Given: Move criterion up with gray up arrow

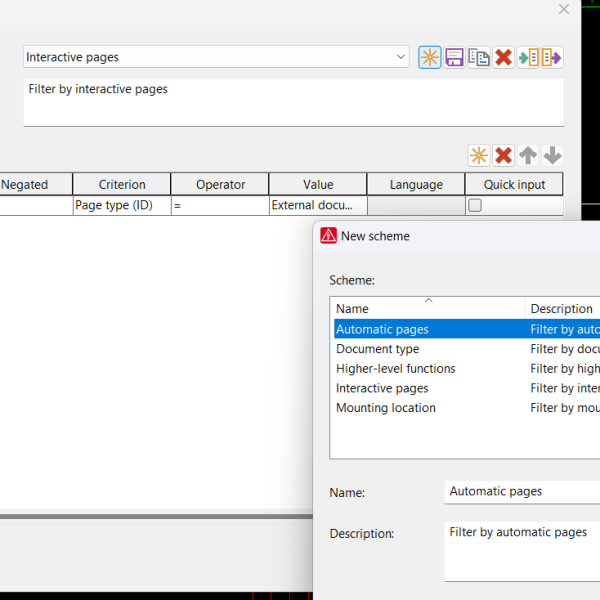Looking at the screenshot, I should 528,155.
